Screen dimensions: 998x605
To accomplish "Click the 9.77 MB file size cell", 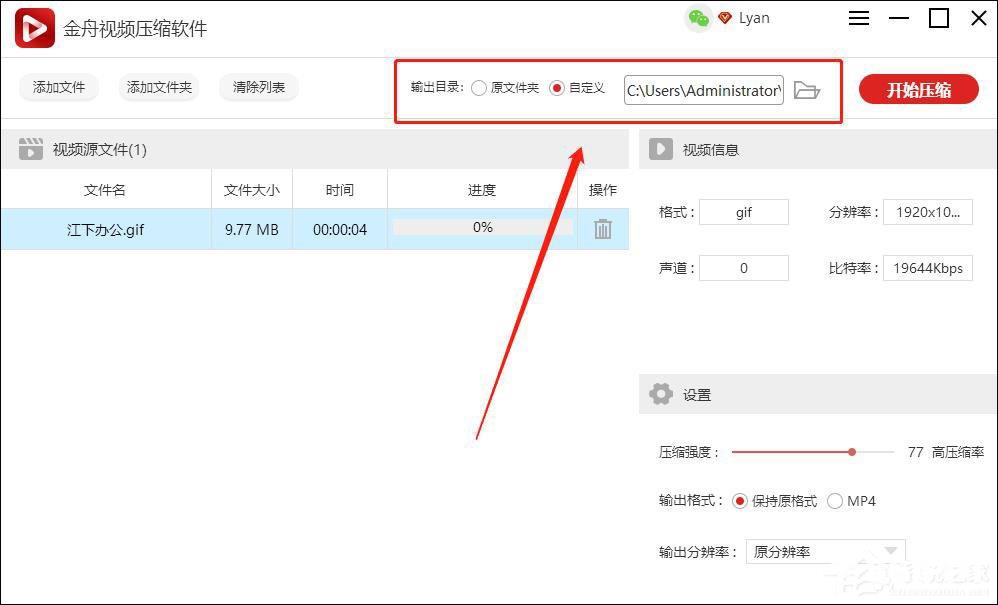I will (x=251, y=230).
